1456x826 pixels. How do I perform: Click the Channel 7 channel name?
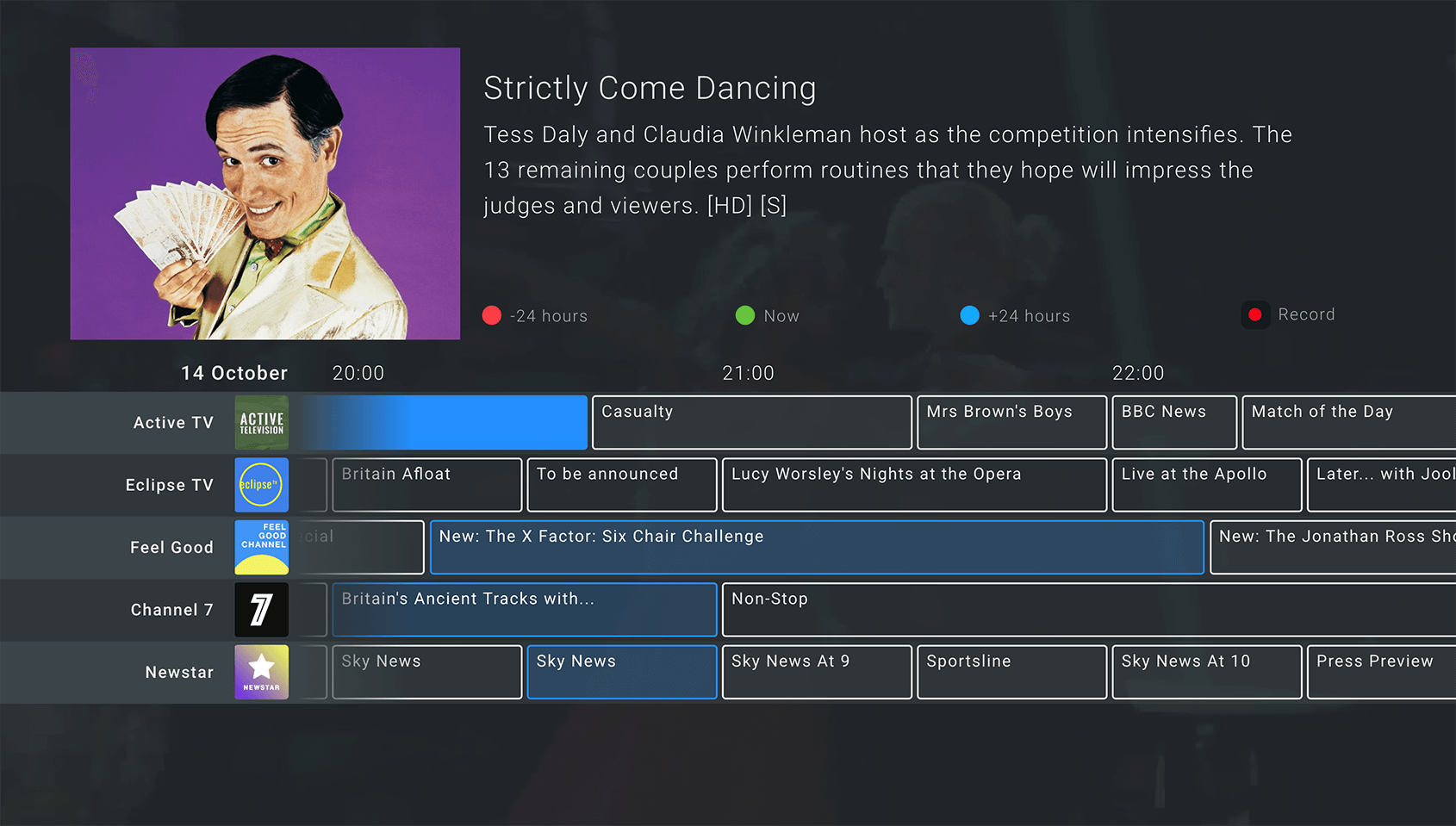[x=172, y=610]
